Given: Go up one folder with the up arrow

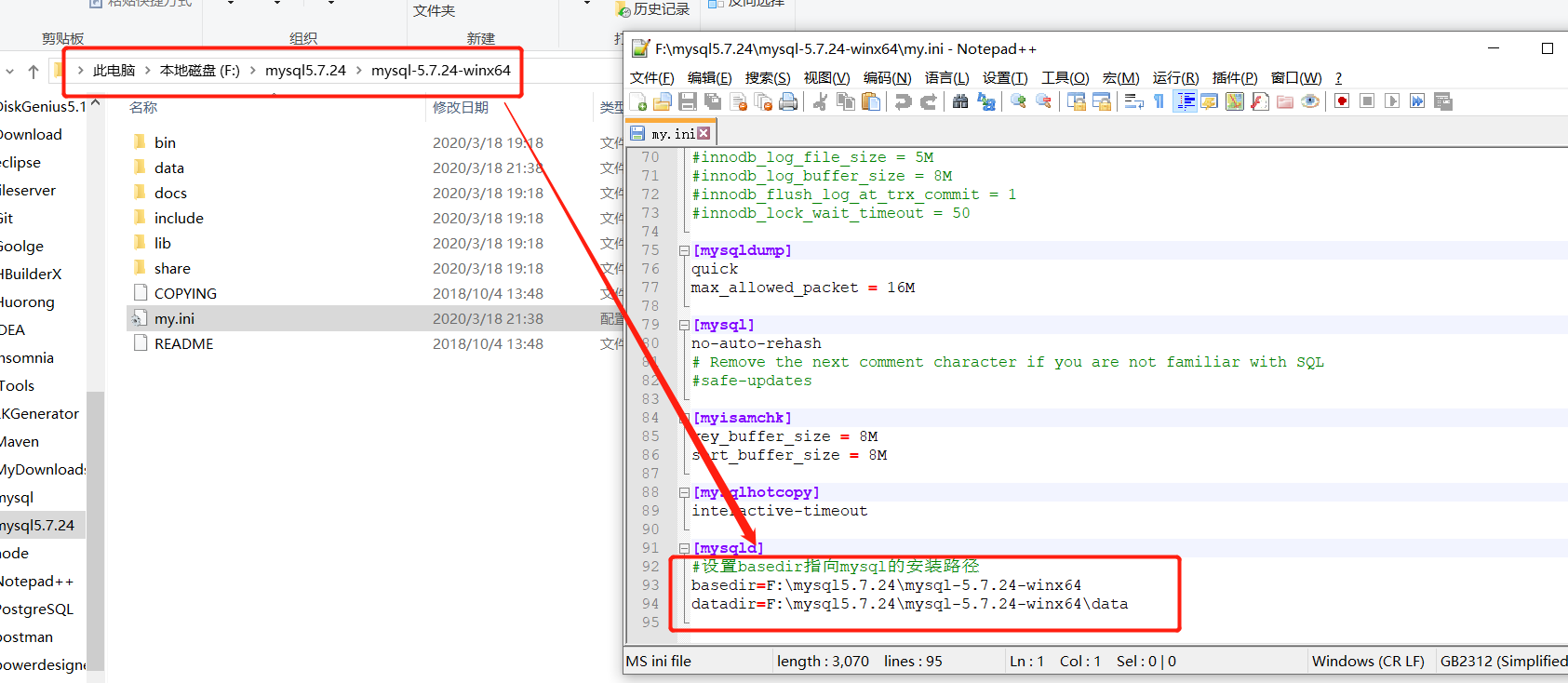Looking at the screenshot, I should tap(34, 71).
